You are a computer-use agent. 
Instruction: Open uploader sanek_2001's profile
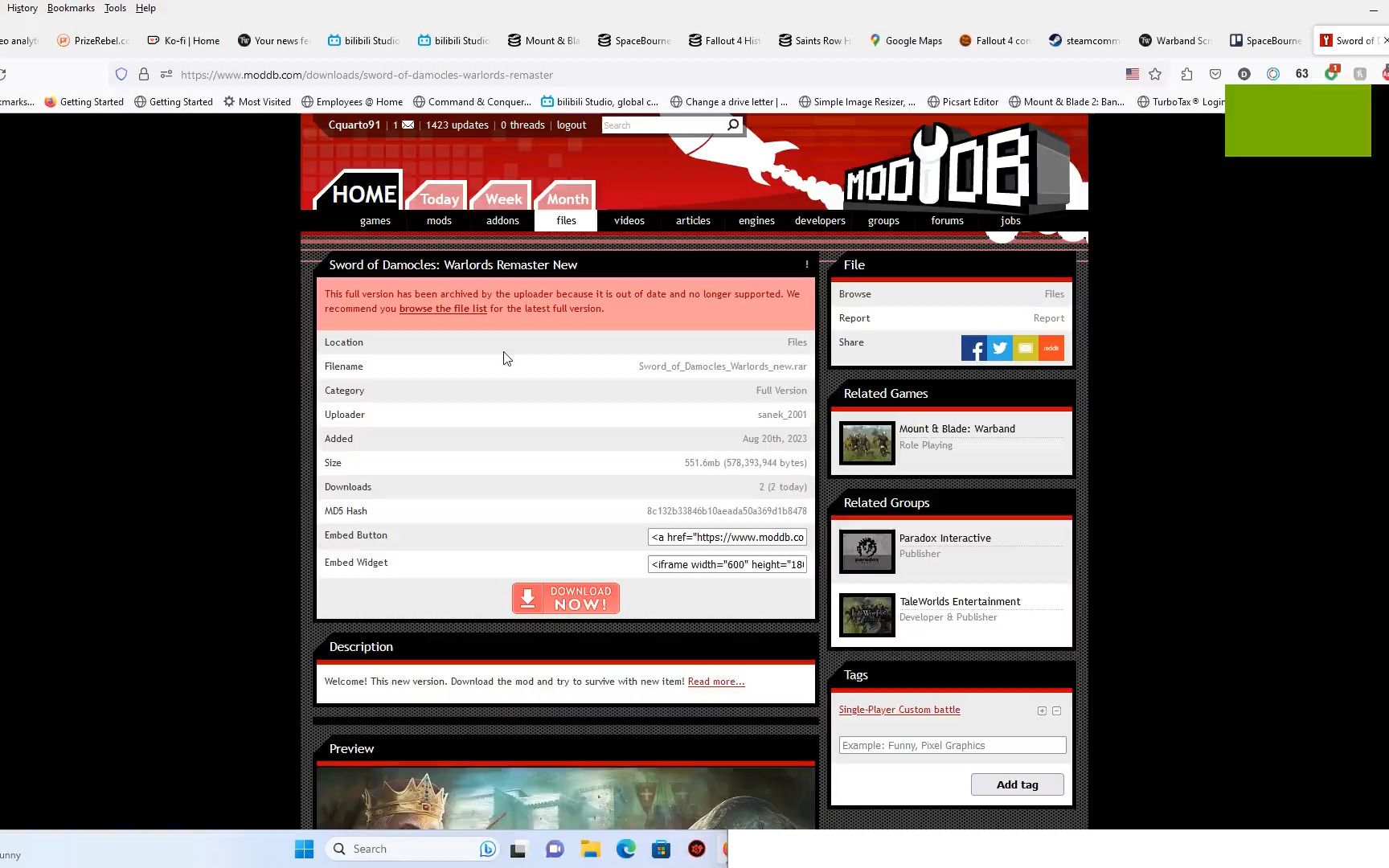(782, 415)
